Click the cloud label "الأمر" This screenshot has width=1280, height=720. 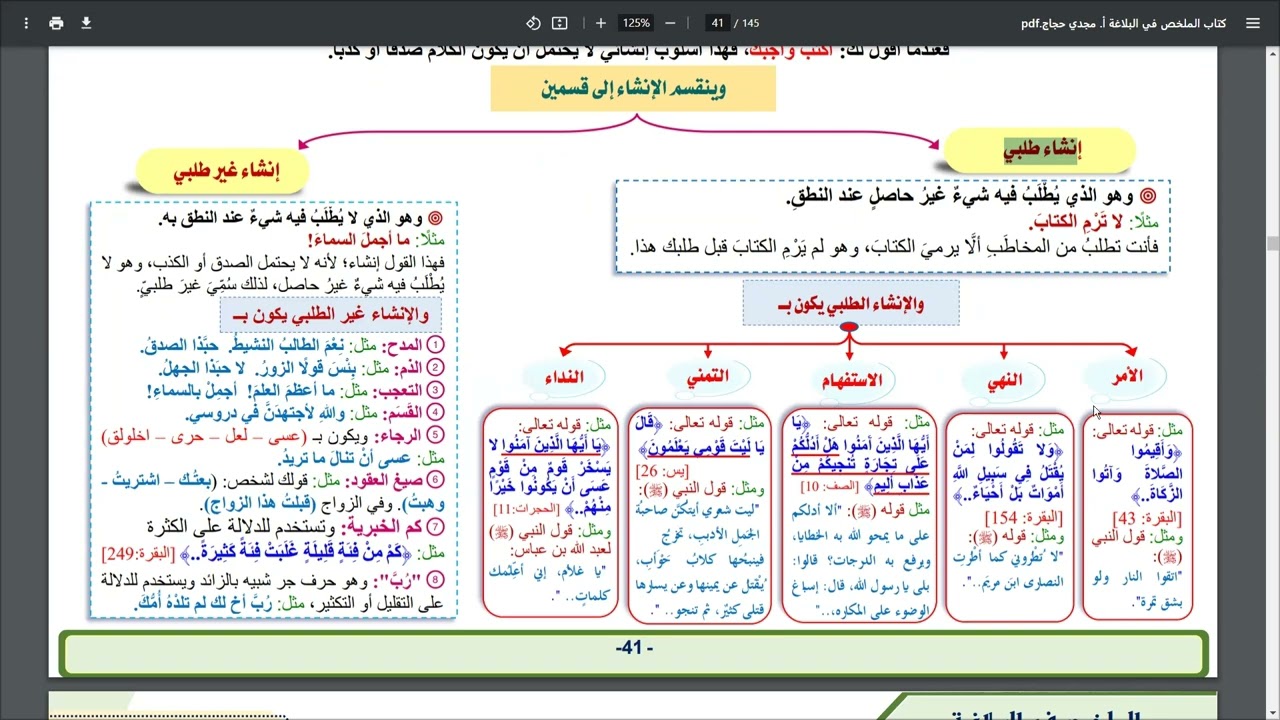pyautogui.click(x=1127, y=376)
